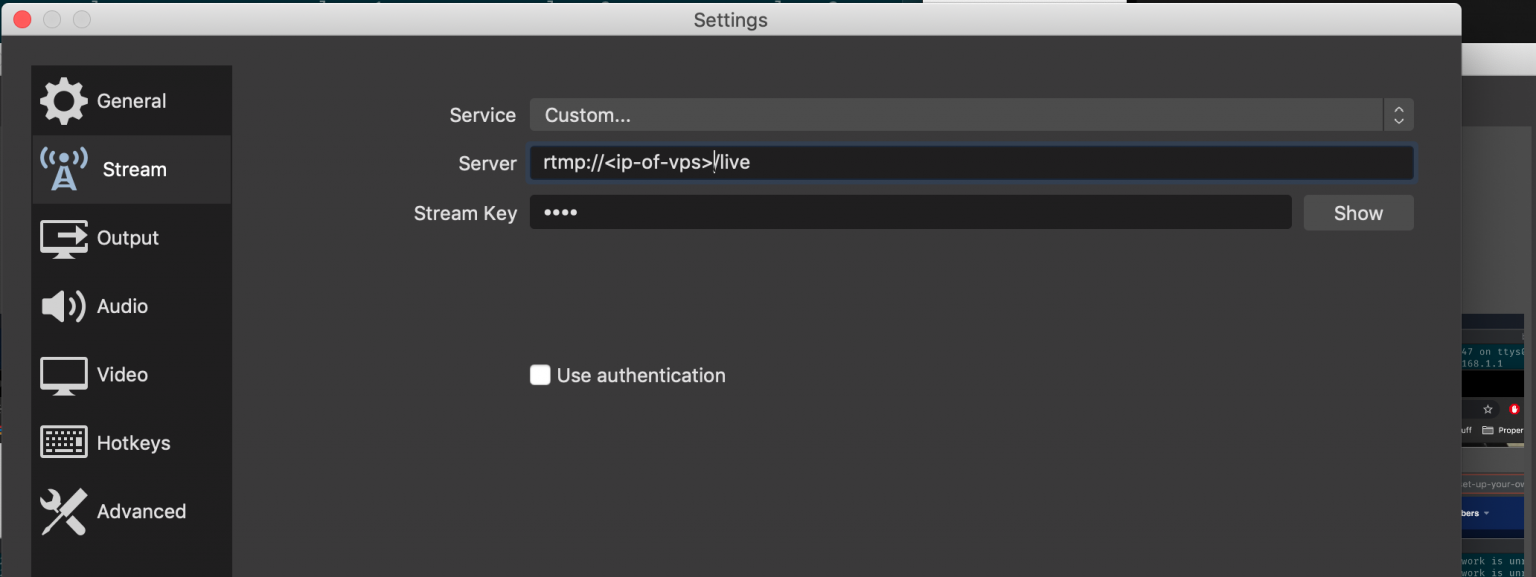Switch to the Output tab label
Screen dimensions: 1536x577
(x=127, y=238)
